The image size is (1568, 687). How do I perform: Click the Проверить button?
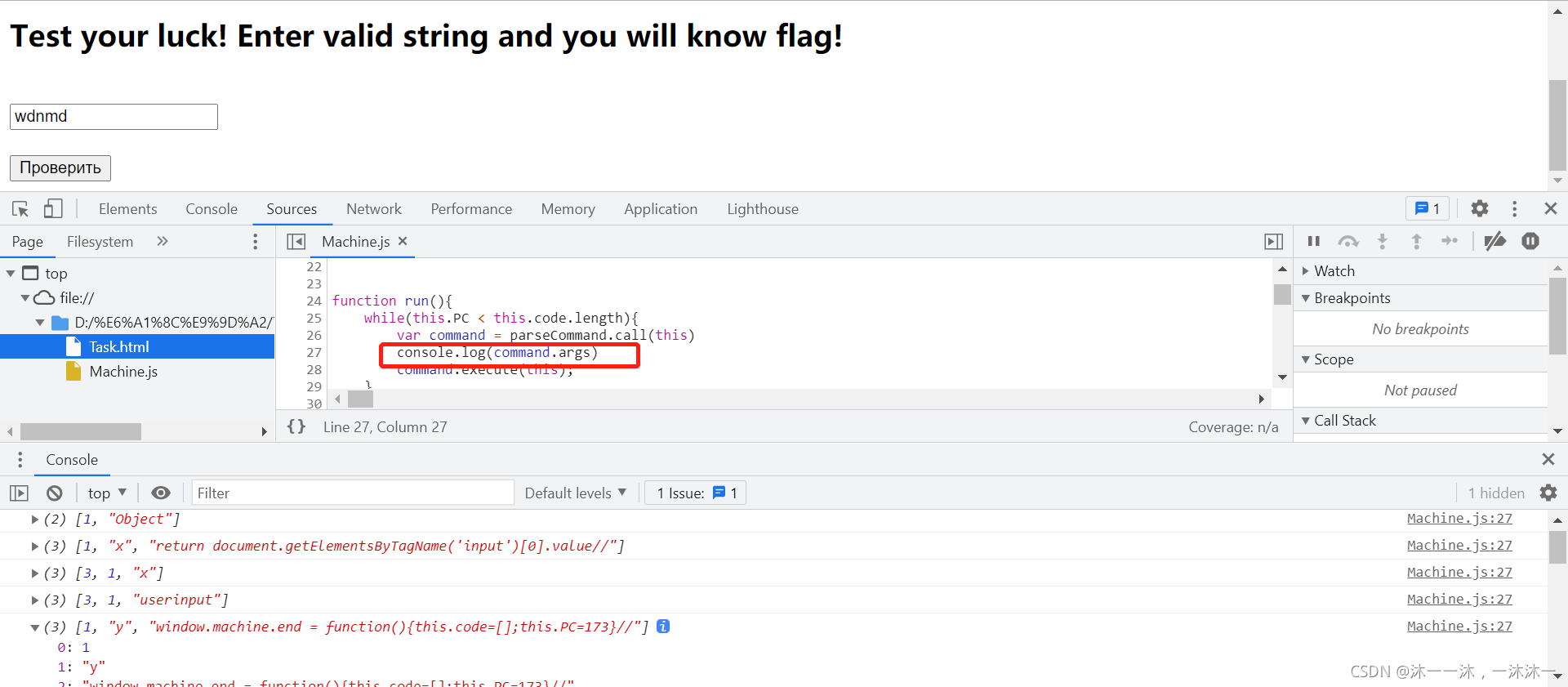point(60,167)
